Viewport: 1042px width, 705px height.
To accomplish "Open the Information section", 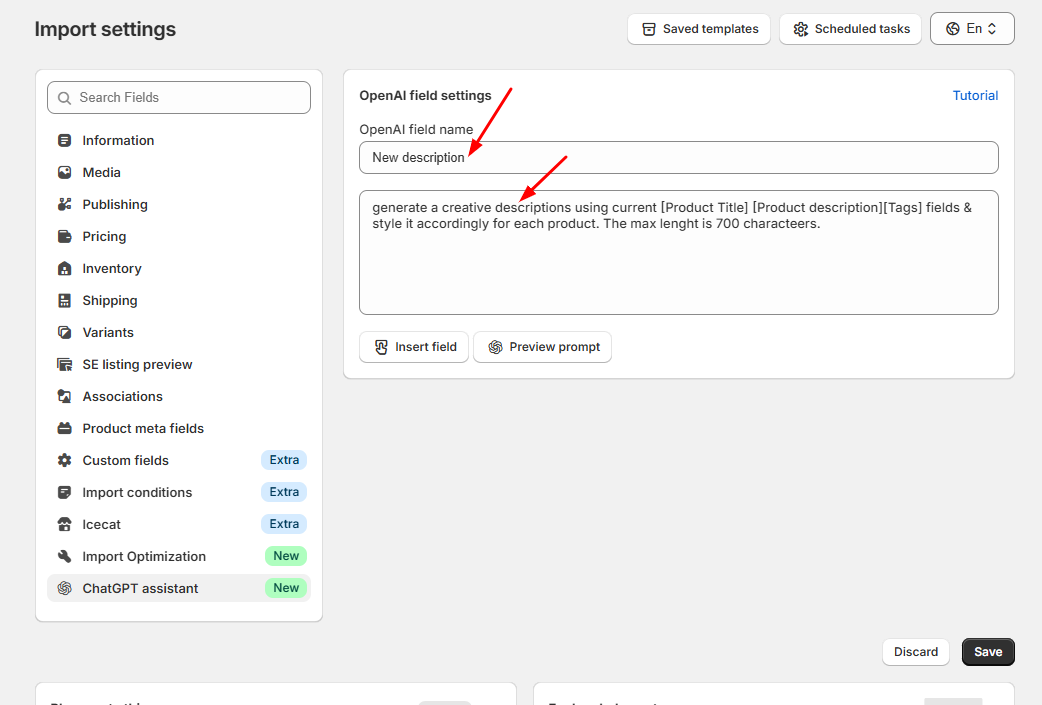I will coord(179,140).
